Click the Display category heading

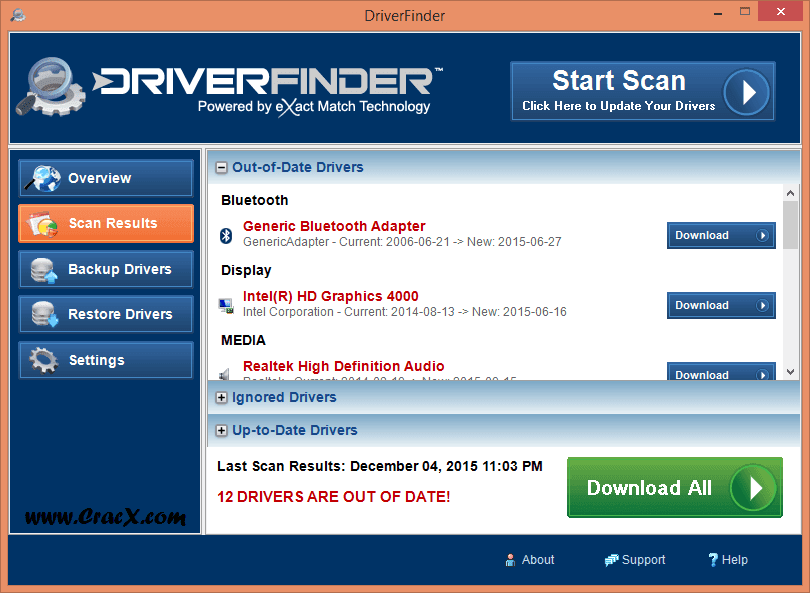[246, 271]
